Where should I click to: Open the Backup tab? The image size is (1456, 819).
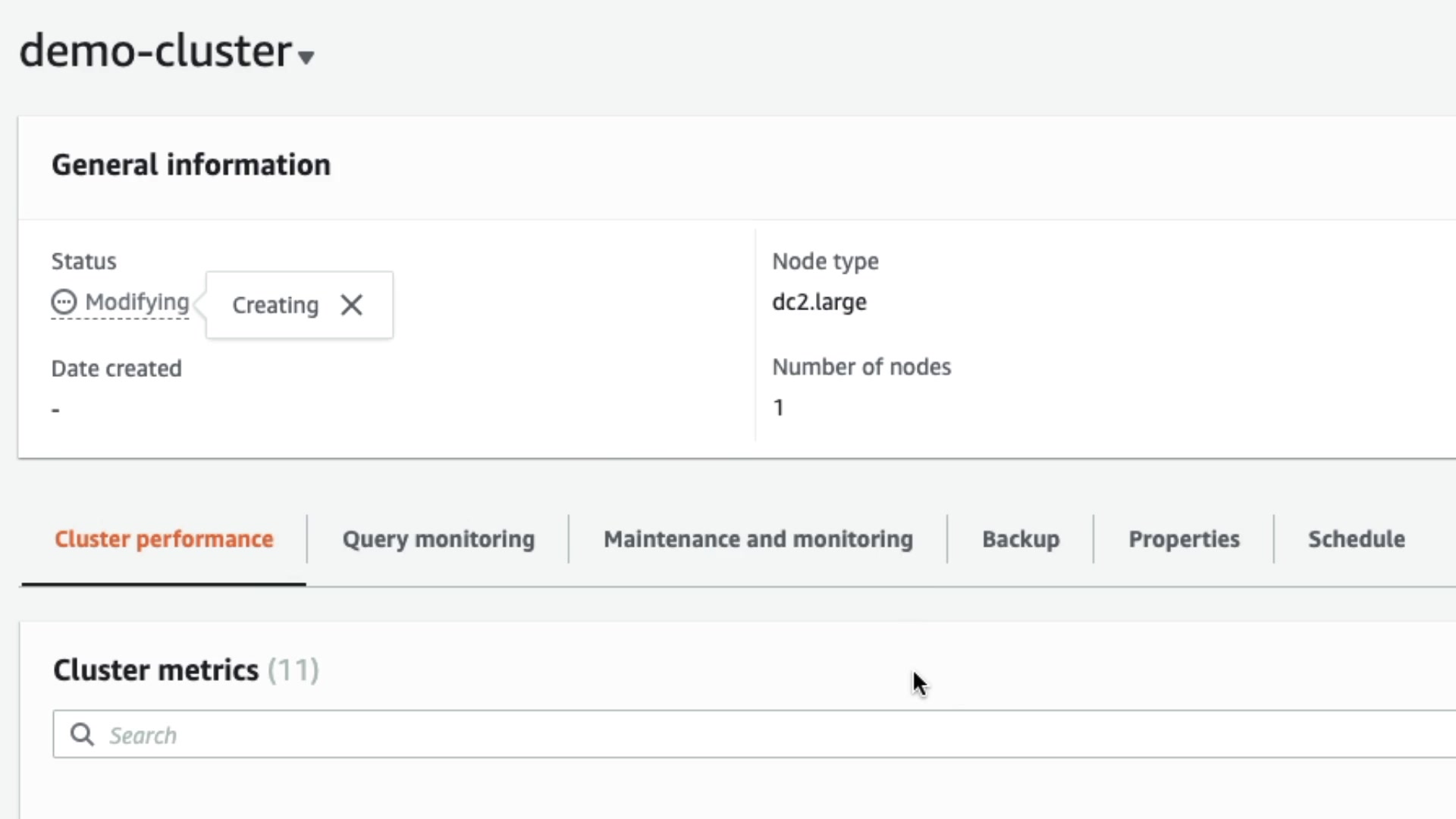coord(1021,539)
